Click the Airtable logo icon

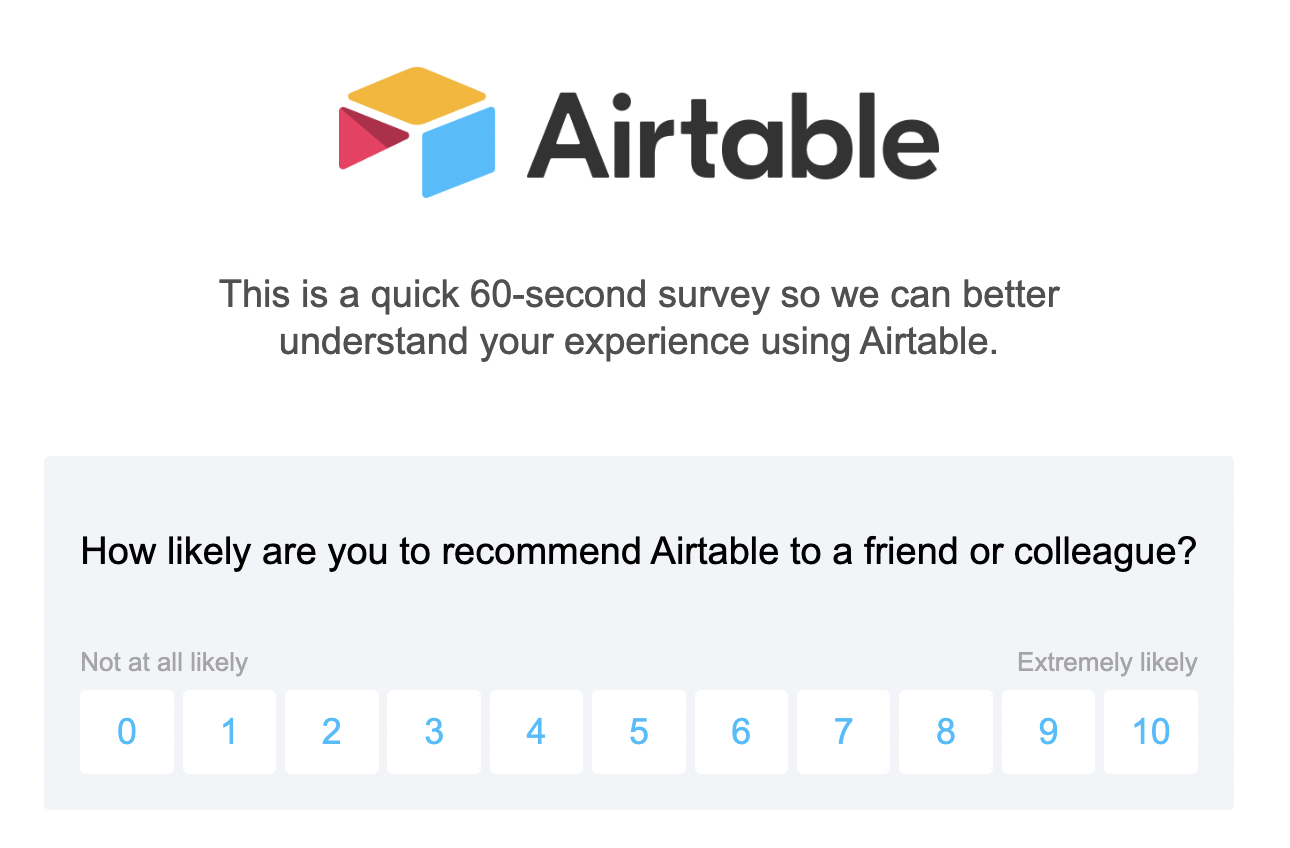pyautogui.click(x=415, y=130)
